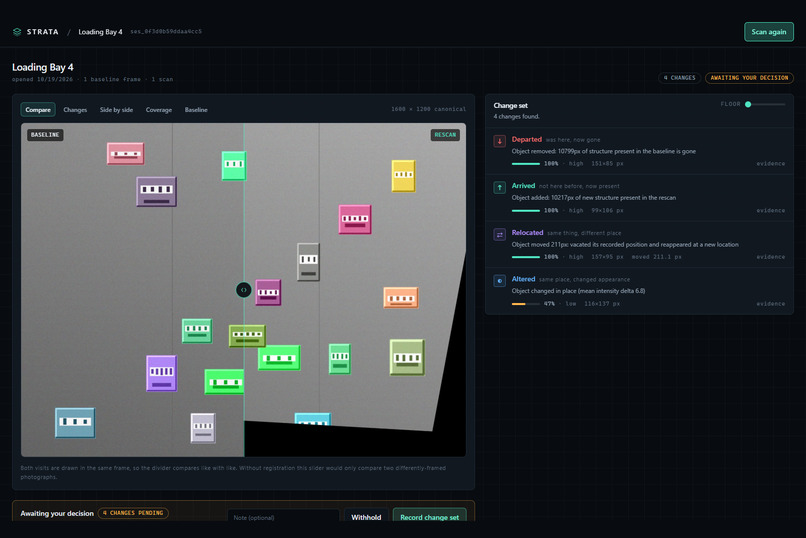This screenshot has width=806, height=538.
Task: Click the Scan again button
Action: coord(768,32)
